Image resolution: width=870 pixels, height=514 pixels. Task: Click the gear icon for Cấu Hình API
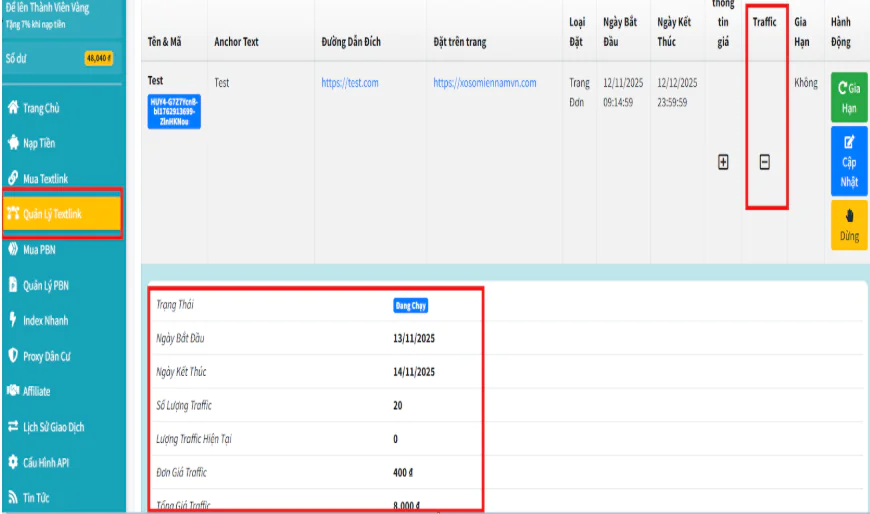[13, 463]
